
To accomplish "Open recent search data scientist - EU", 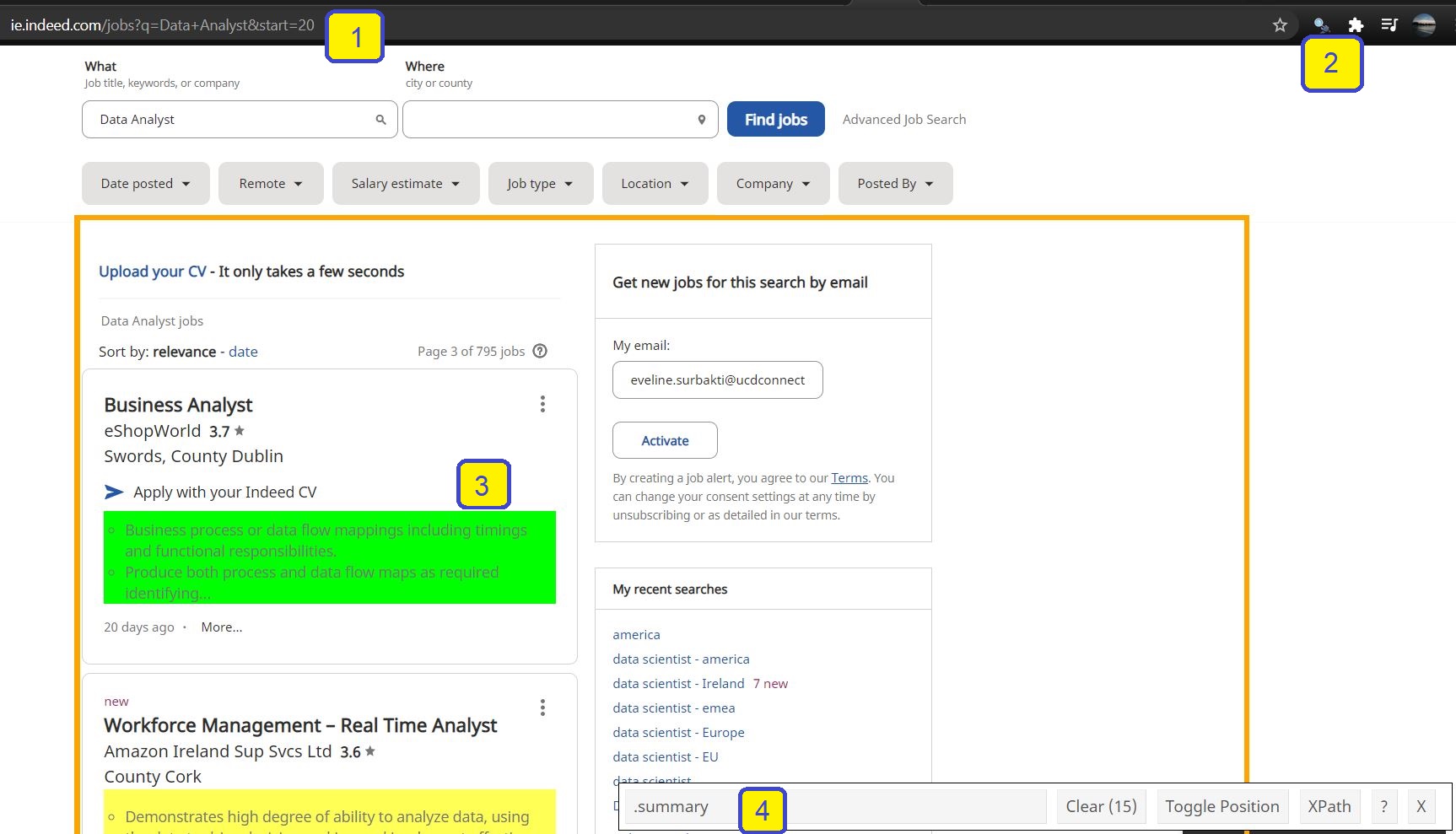I will [x=666, y=757].
